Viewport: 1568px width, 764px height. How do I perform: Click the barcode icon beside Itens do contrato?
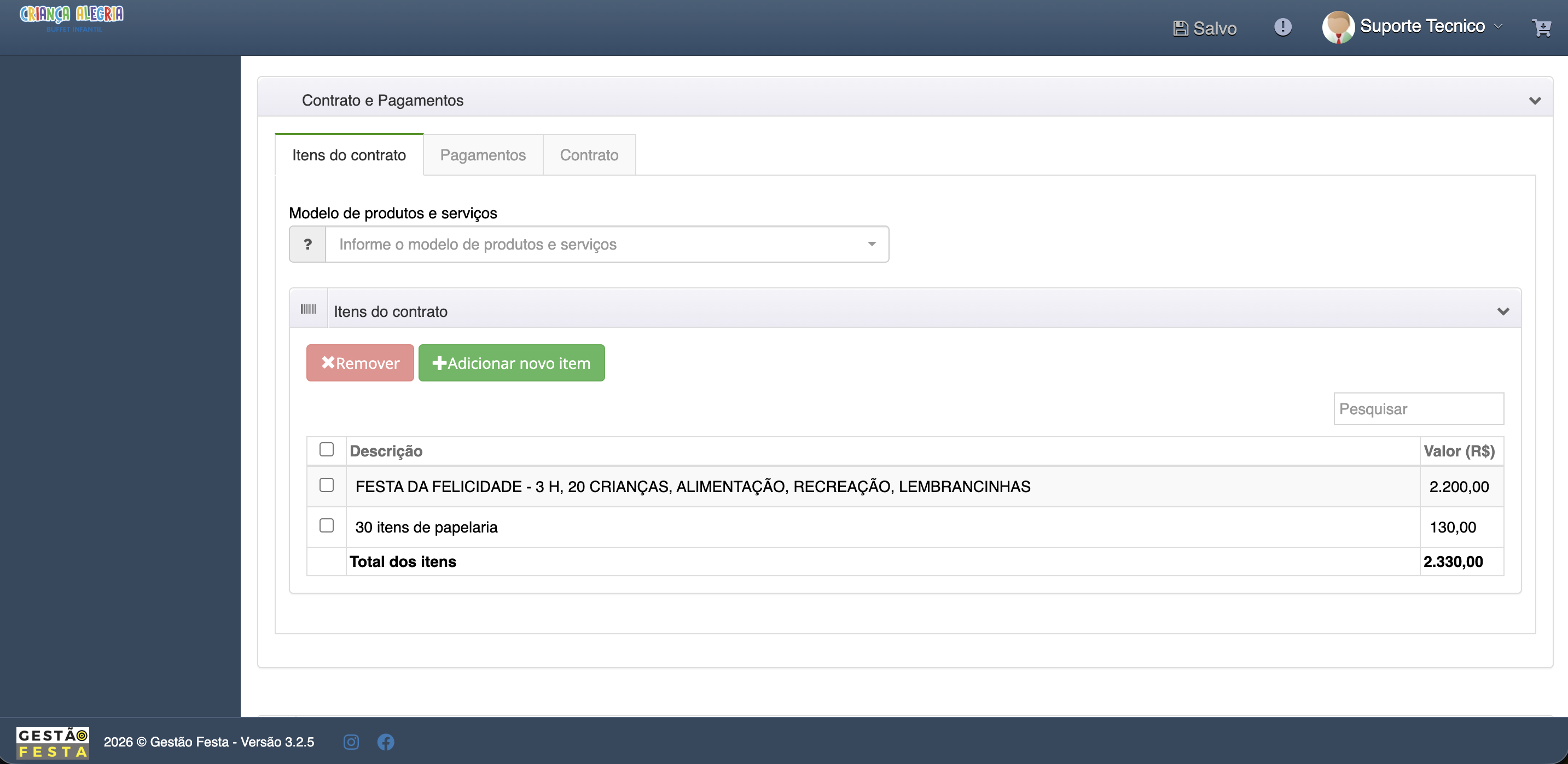[309, 309]
